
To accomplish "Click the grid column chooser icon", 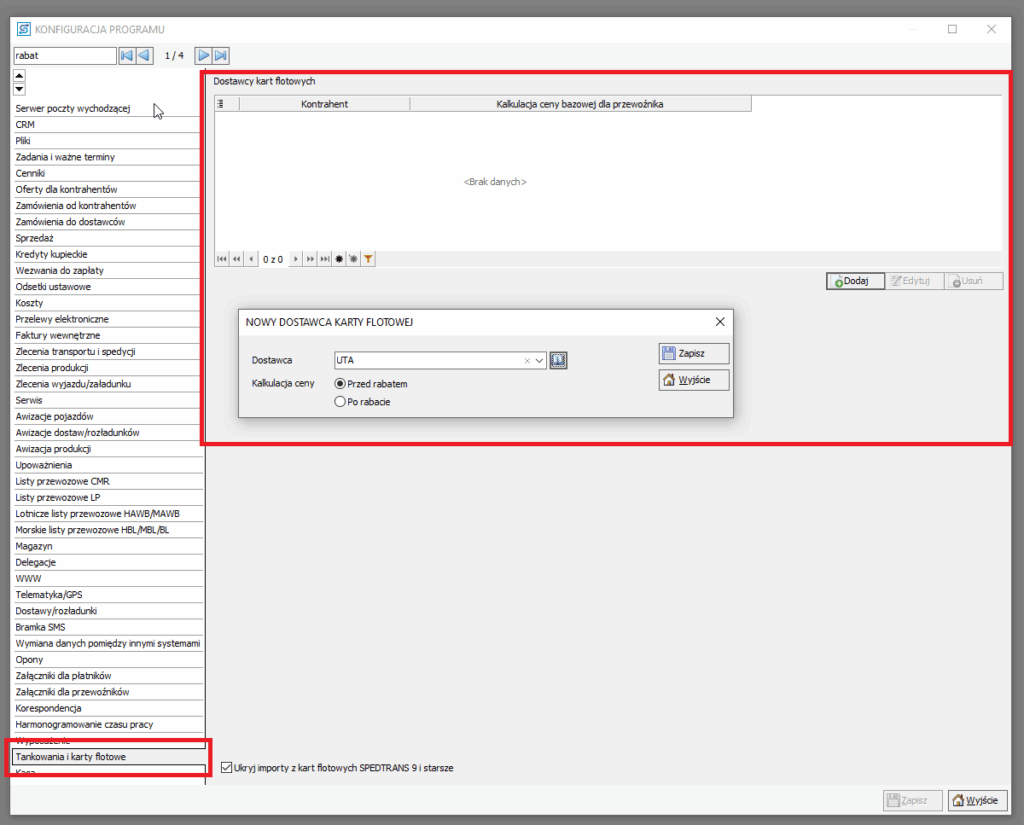I will click(x=221, y=104).
